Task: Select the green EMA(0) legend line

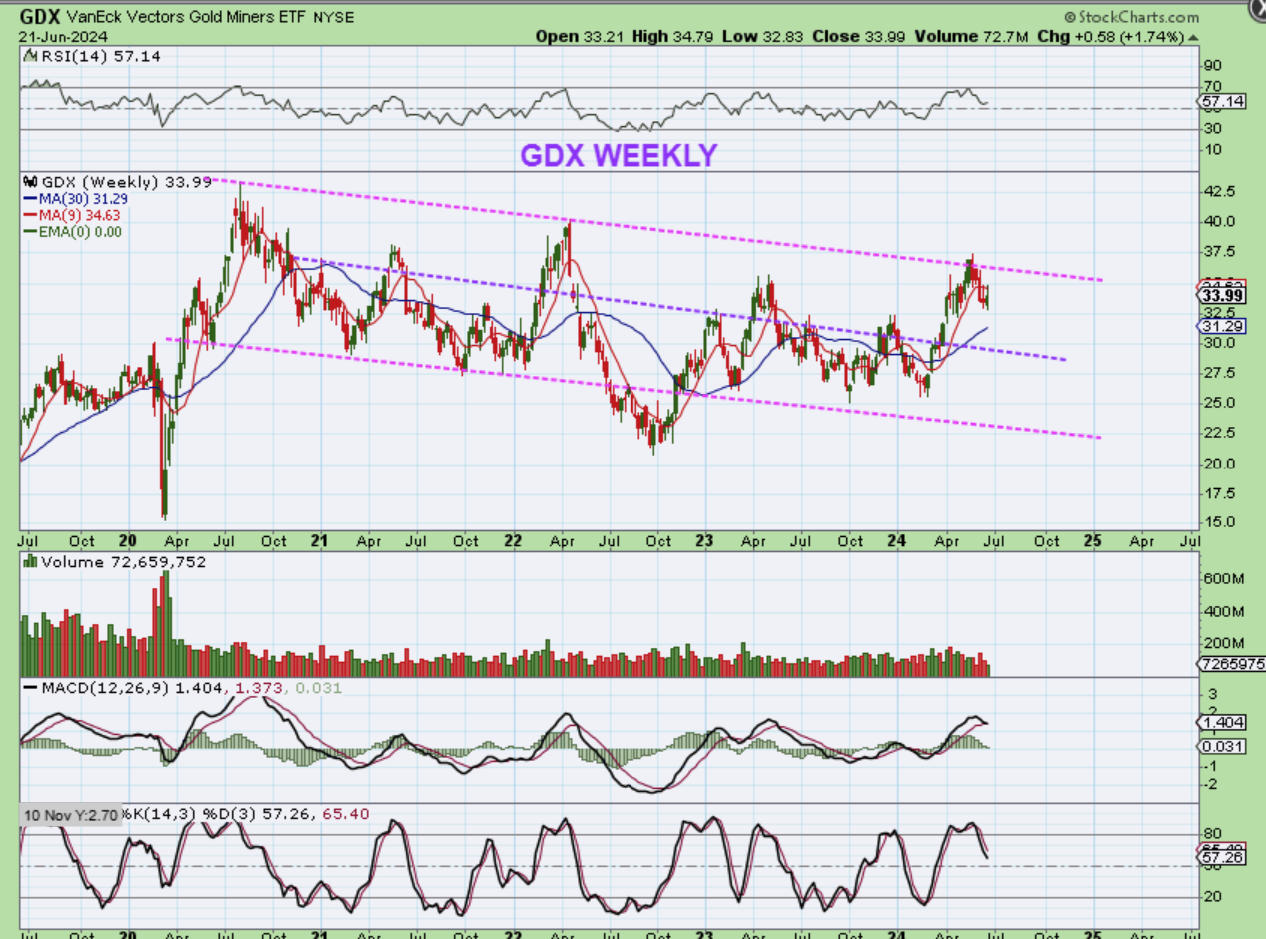Action: click(28, 231)
